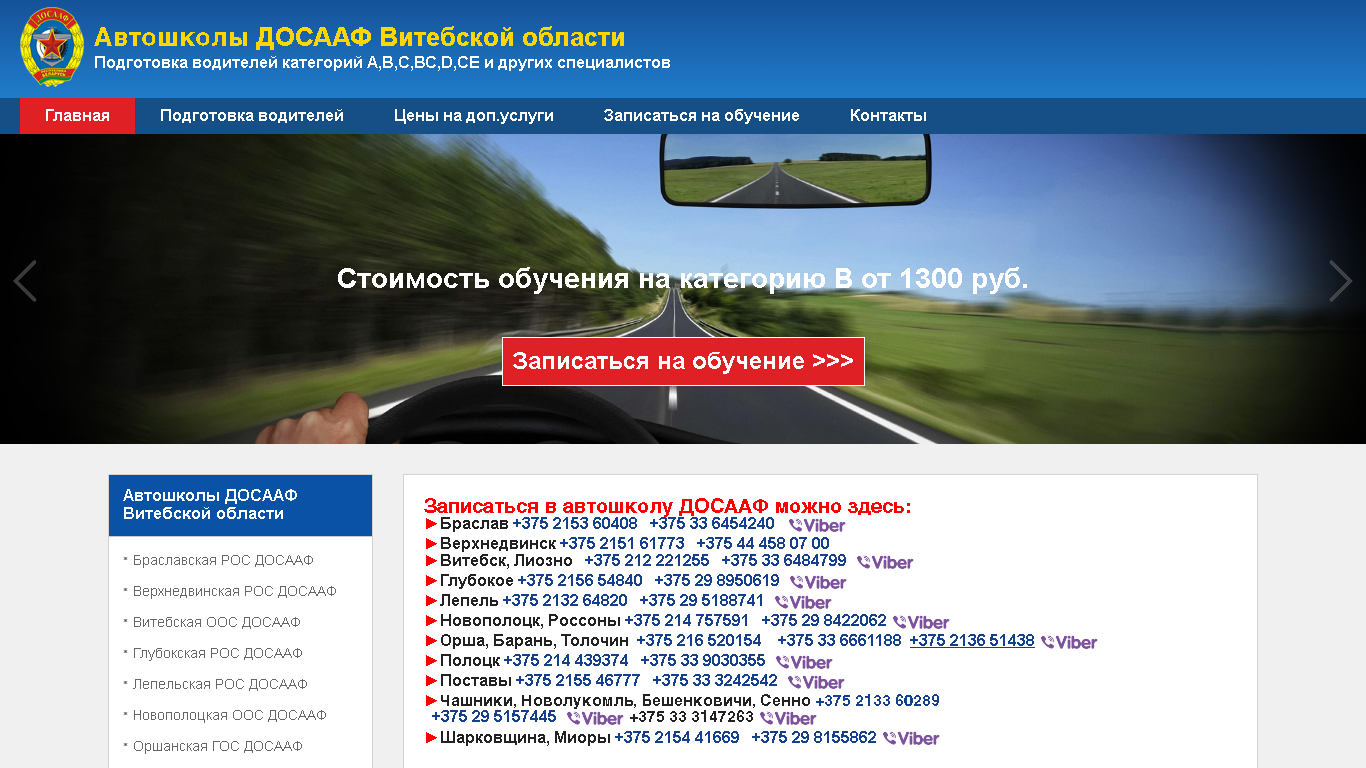Launch Viber chat for Лепель

pyautogui.click(x=803, y=602)
